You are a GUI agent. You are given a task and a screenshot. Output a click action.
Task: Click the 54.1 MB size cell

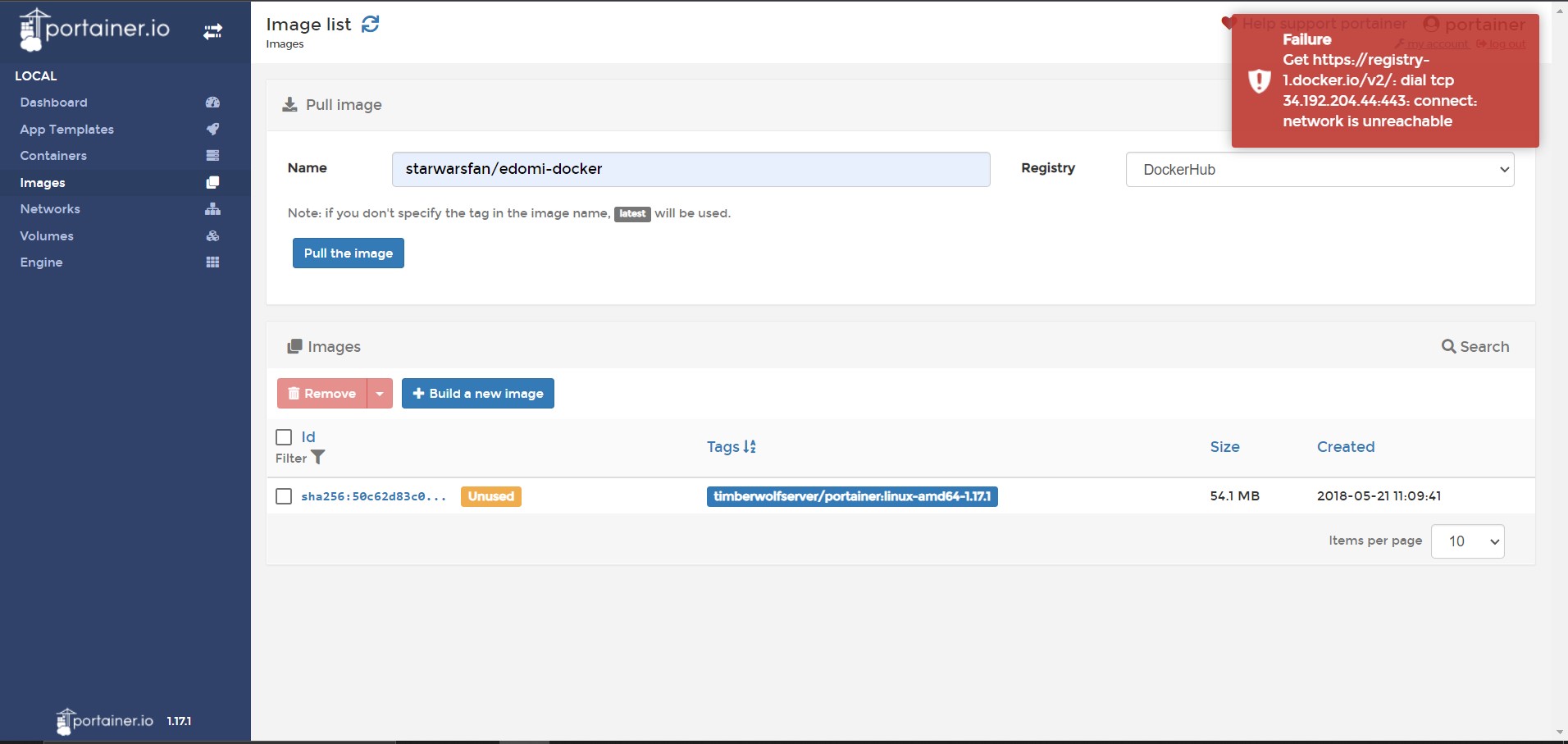[x=1235, y=495]
